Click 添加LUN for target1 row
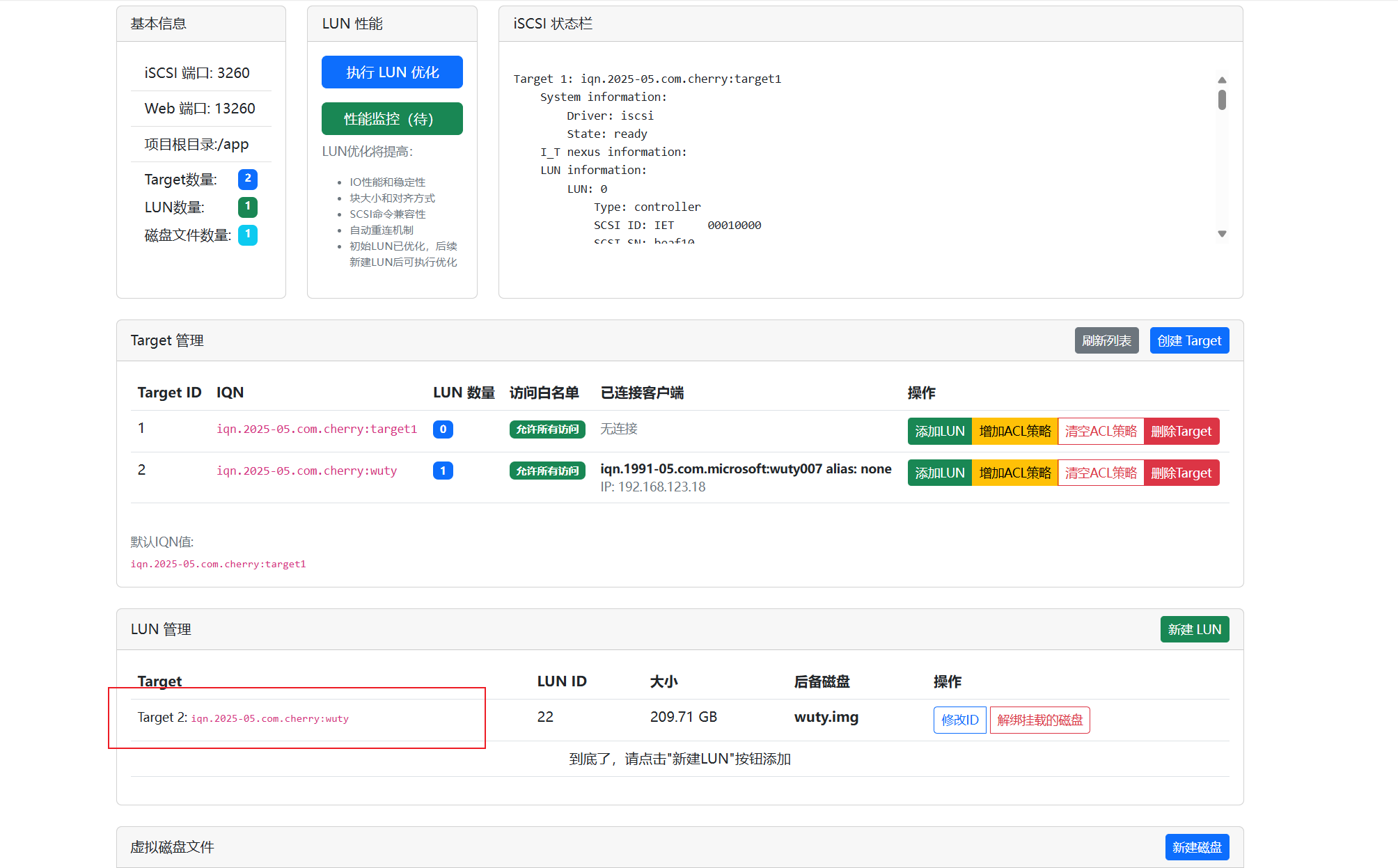The image size is (1398, 868). [939, 431]
